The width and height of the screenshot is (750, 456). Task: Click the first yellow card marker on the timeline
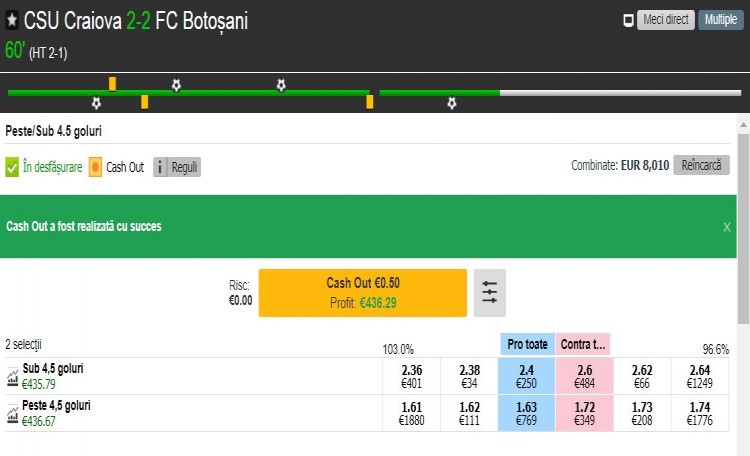(113, 83)
